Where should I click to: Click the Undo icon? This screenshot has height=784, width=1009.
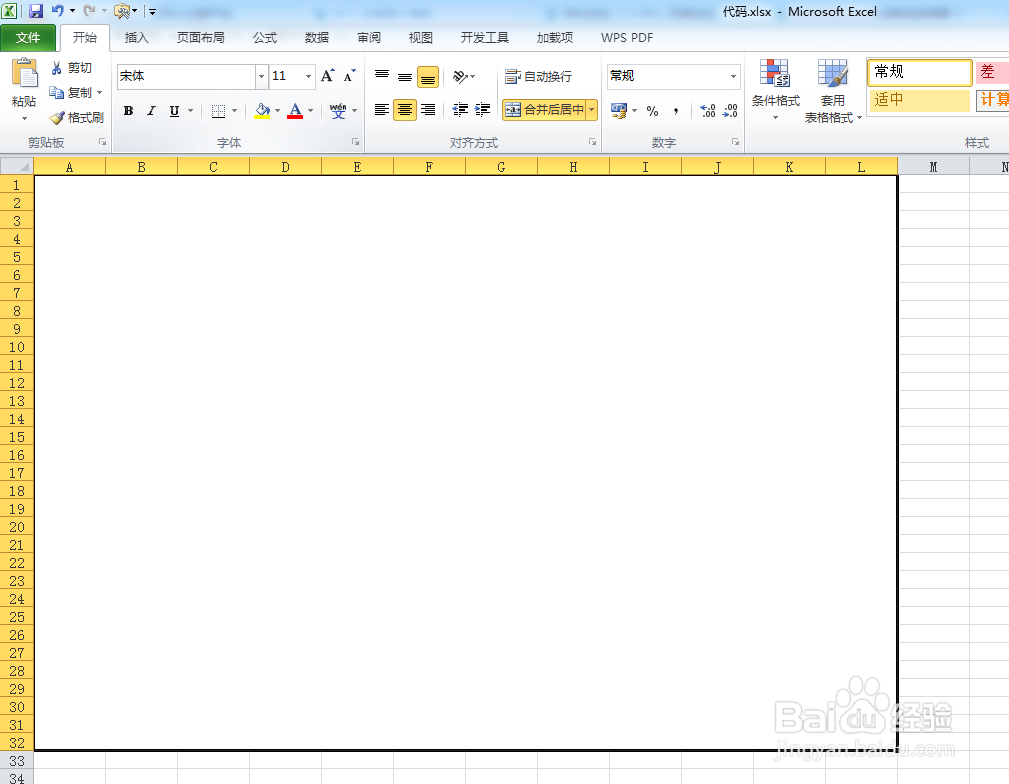57,11
